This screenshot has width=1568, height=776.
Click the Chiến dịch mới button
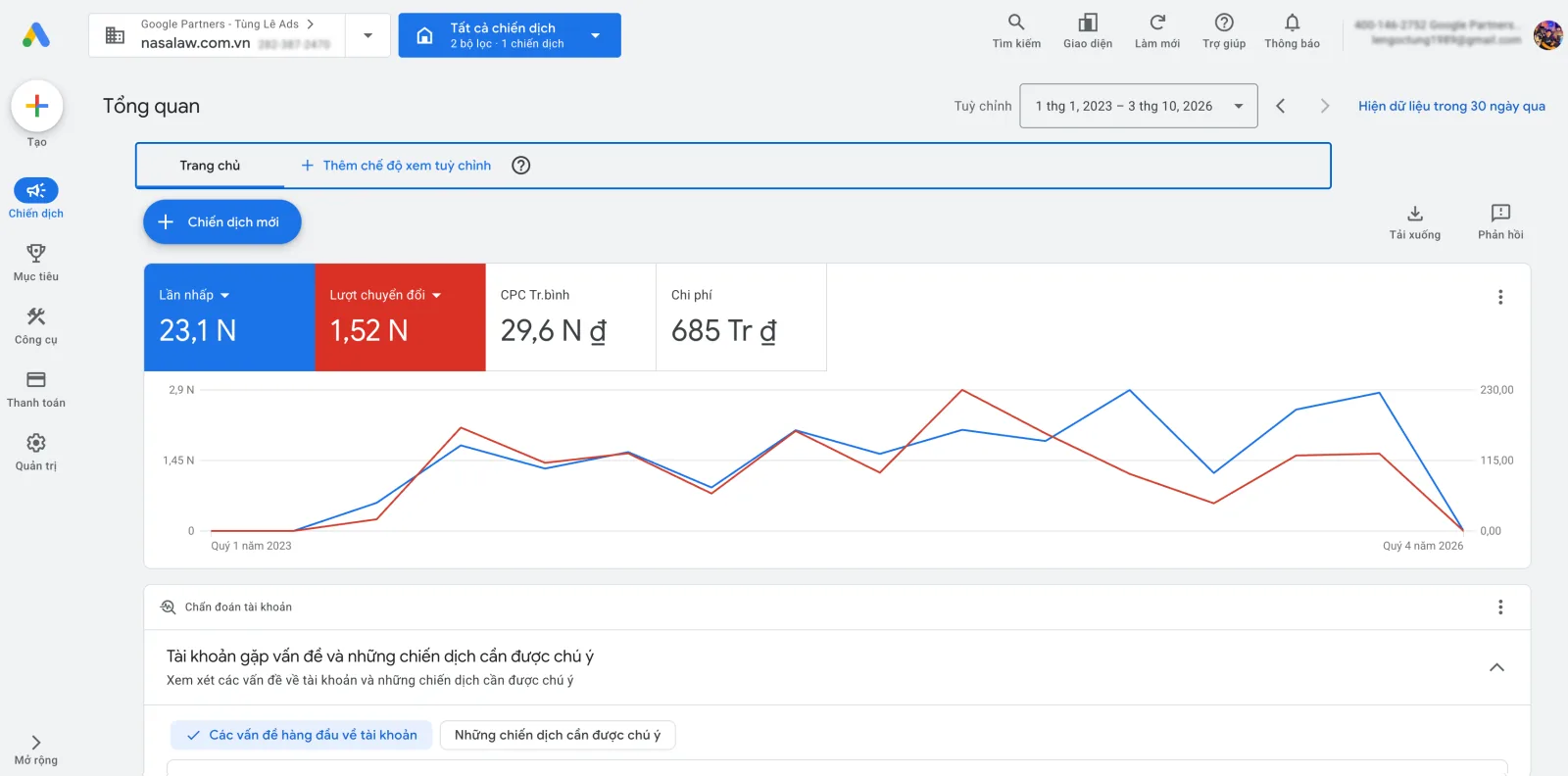(222, 222)
